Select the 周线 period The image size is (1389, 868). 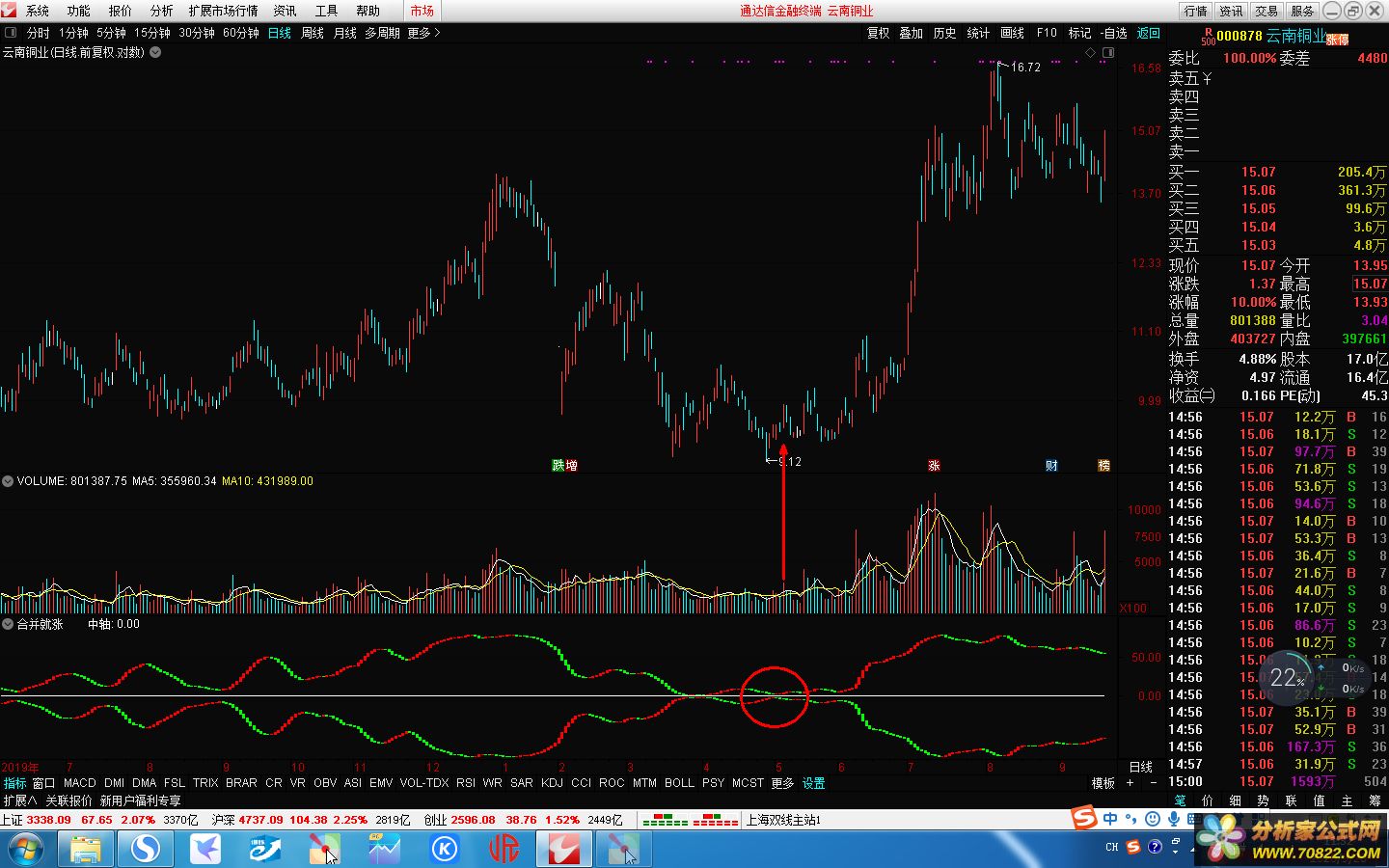[312, 33]
